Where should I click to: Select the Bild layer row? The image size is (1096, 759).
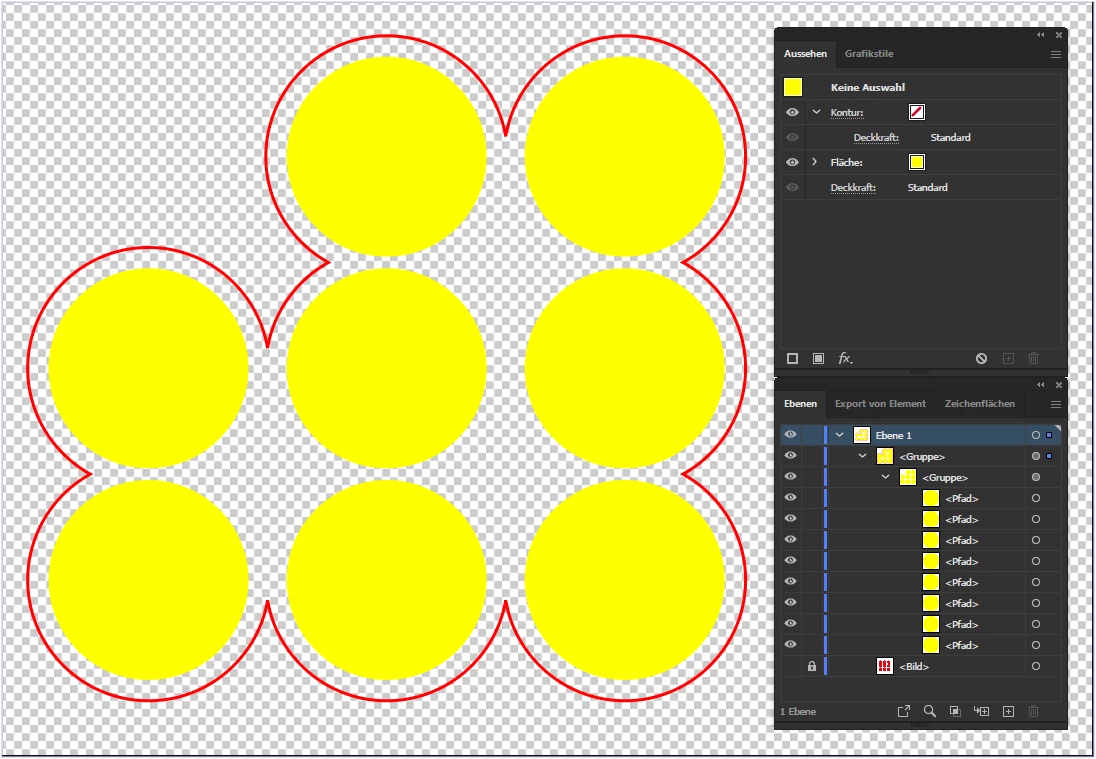coord(921,667)
